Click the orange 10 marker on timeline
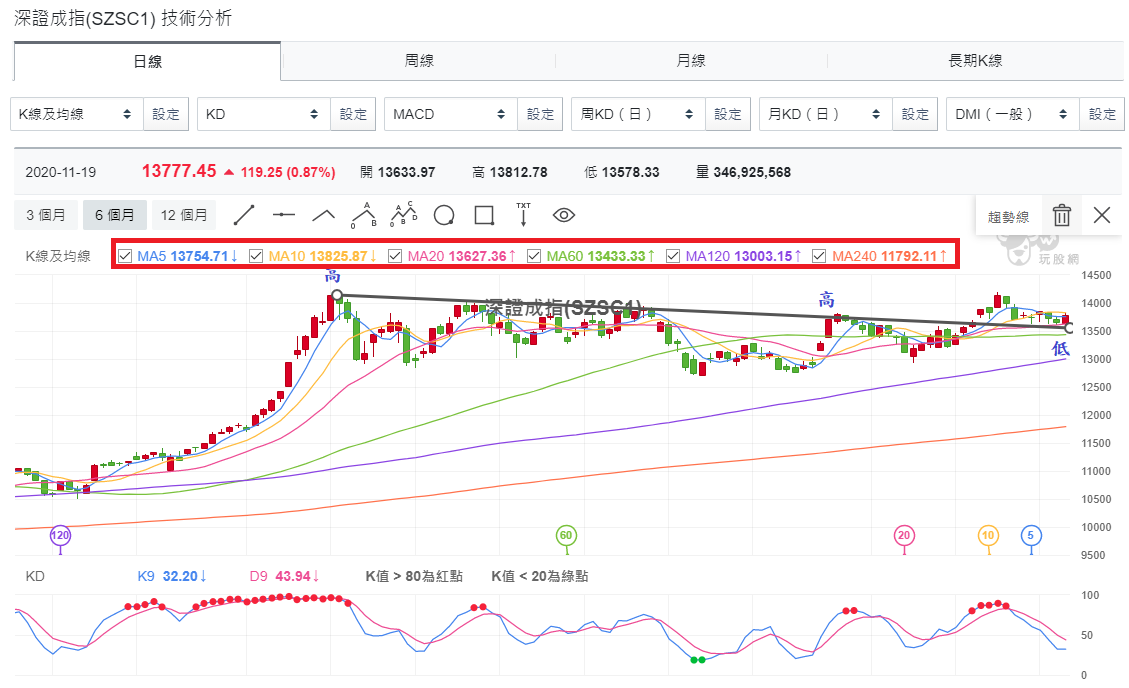 989,535
